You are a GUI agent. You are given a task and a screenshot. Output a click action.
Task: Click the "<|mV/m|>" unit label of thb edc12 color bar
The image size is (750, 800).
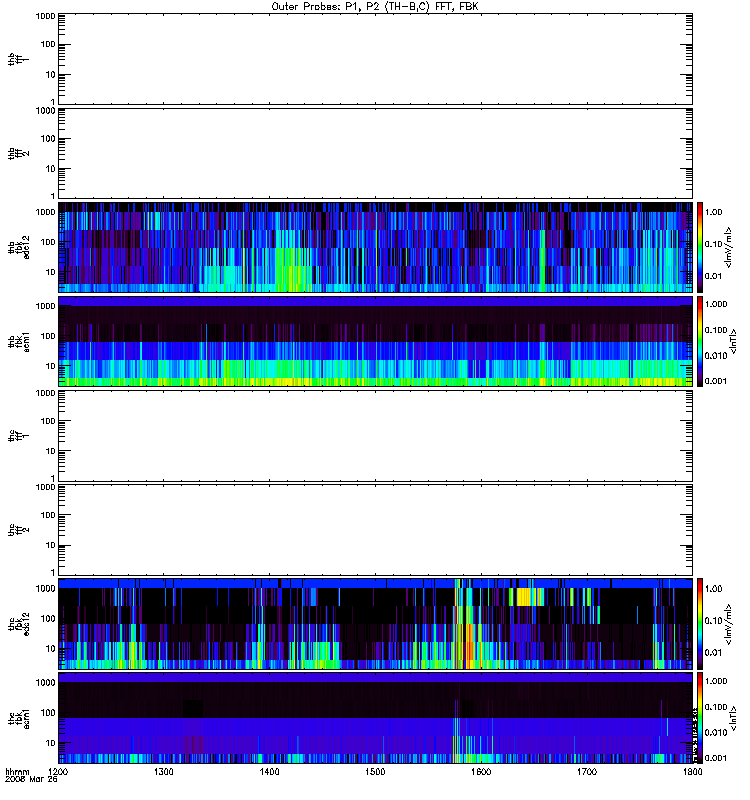point(729,247)
